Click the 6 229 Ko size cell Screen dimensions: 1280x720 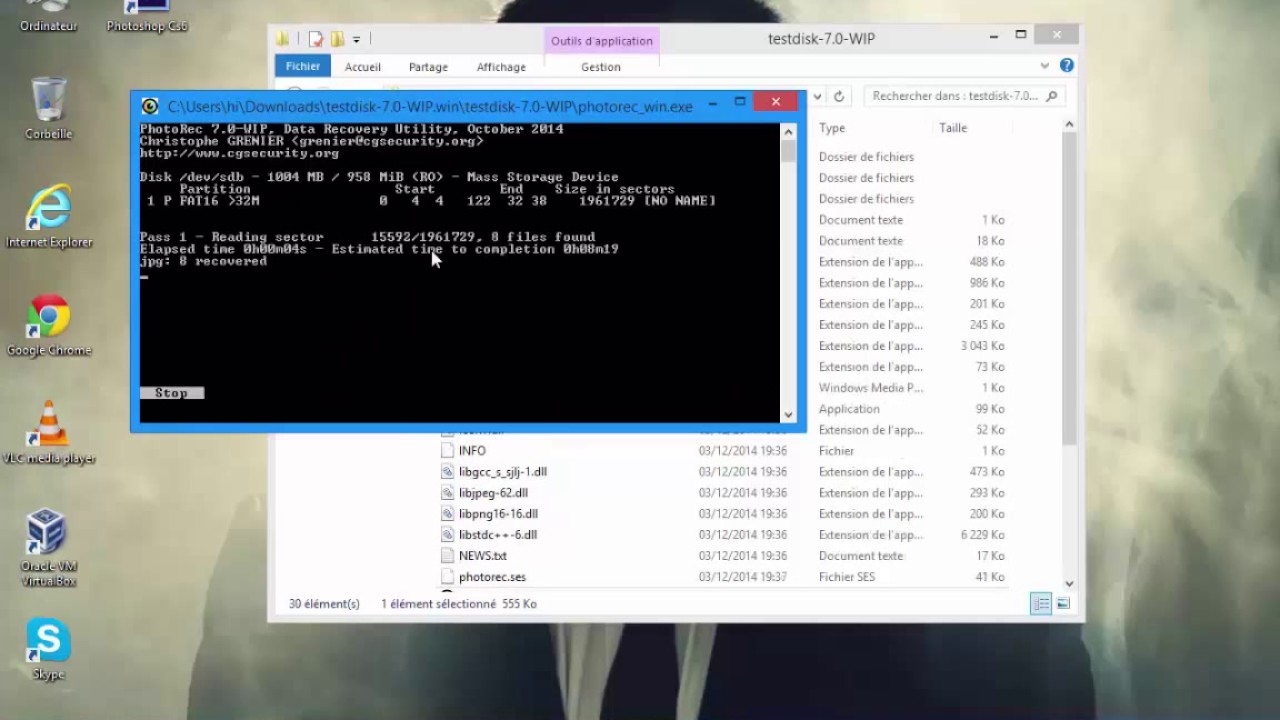point(982,535)
